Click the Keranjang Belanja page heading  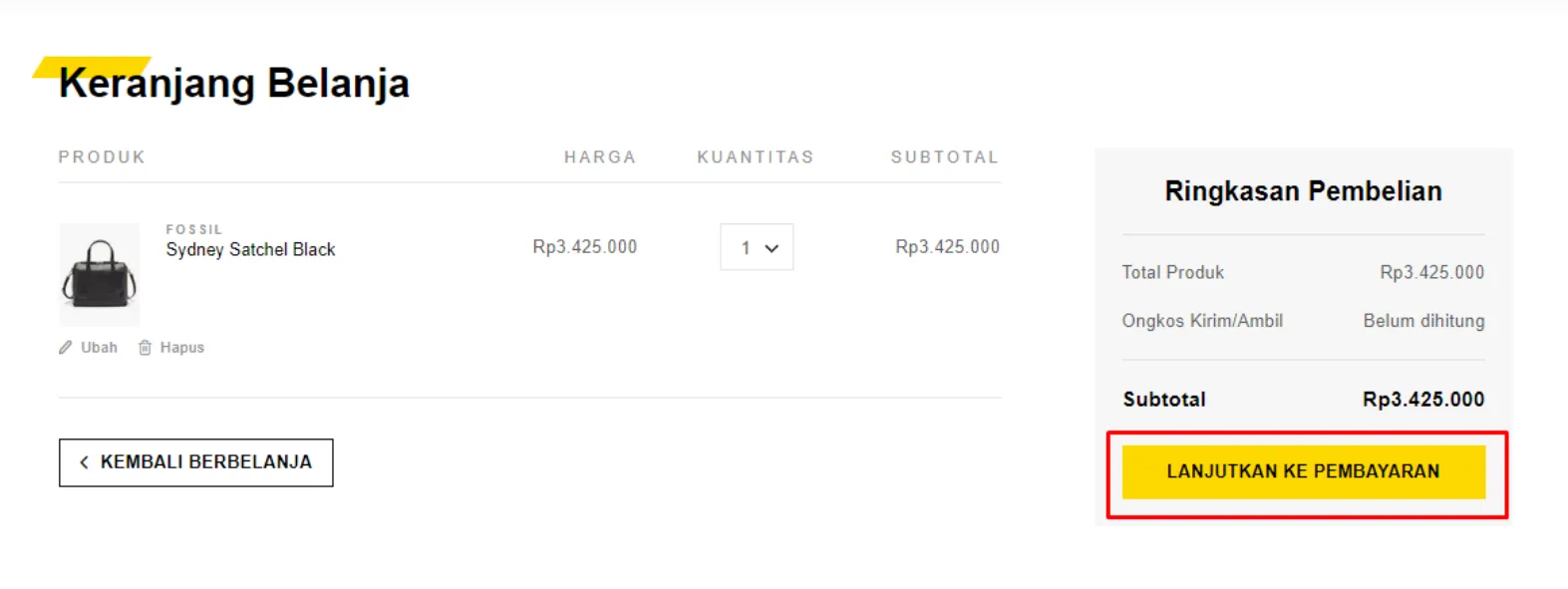pos(234,84)
